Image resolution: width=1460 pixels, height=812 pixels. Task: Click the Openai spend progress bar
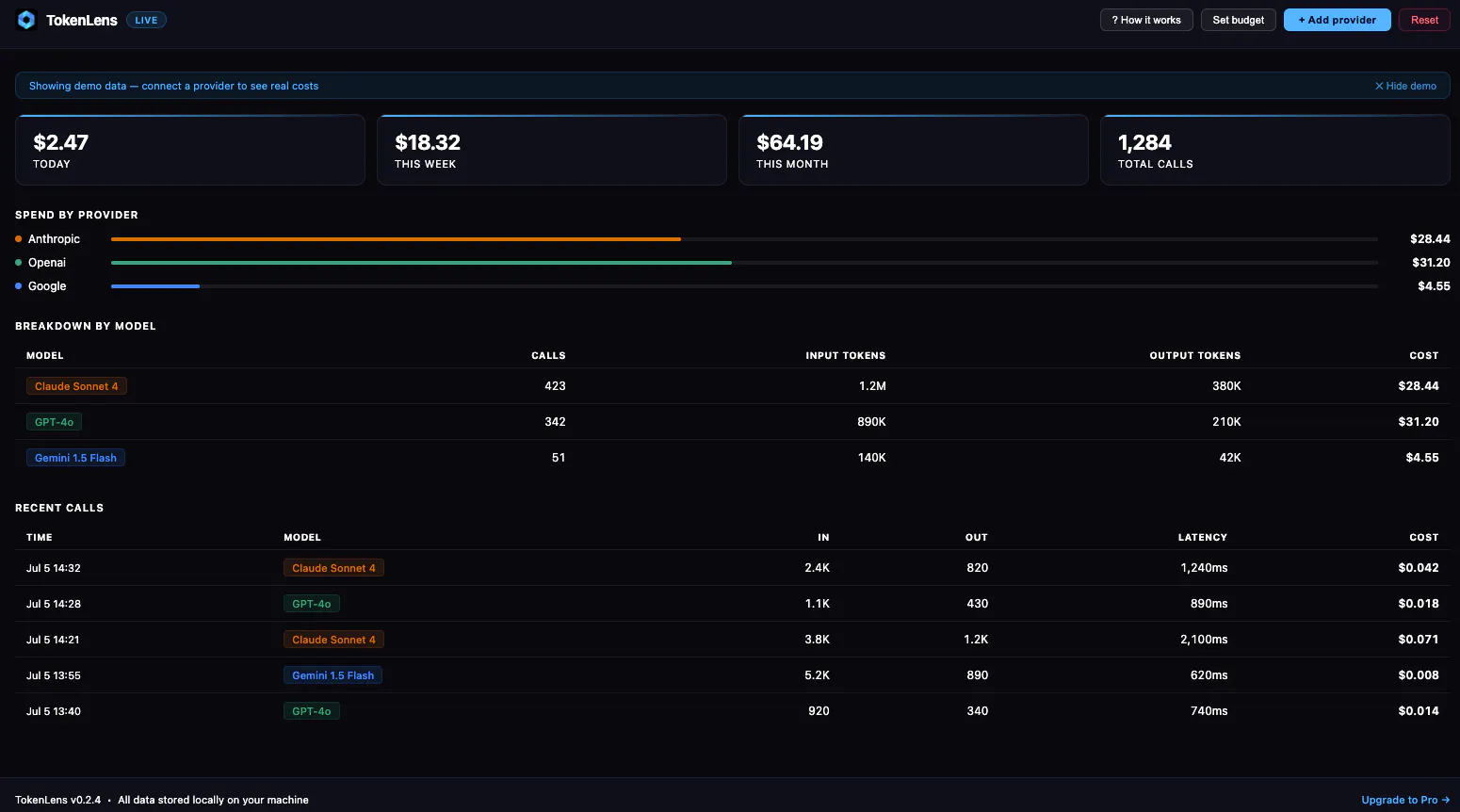pyautogui.click(x=744, y=263)
